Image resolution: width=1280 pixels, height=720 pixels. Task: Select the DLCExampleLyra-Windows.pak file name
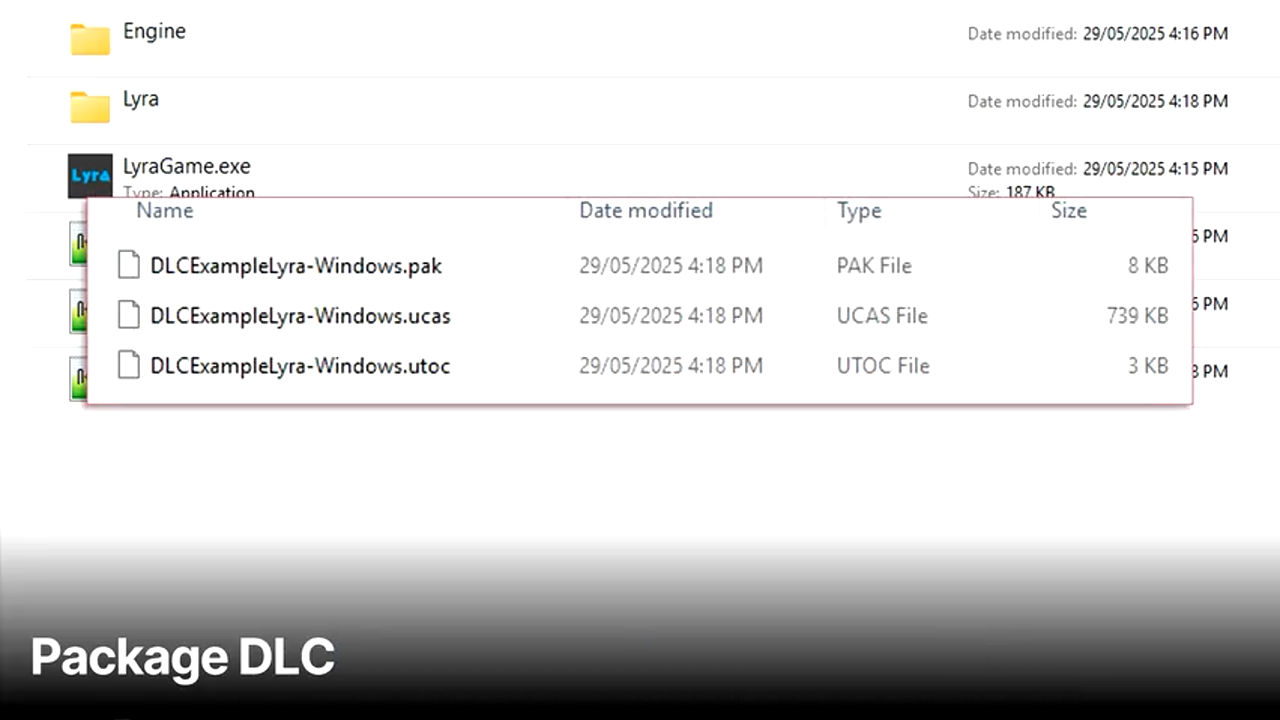(296, 266)
